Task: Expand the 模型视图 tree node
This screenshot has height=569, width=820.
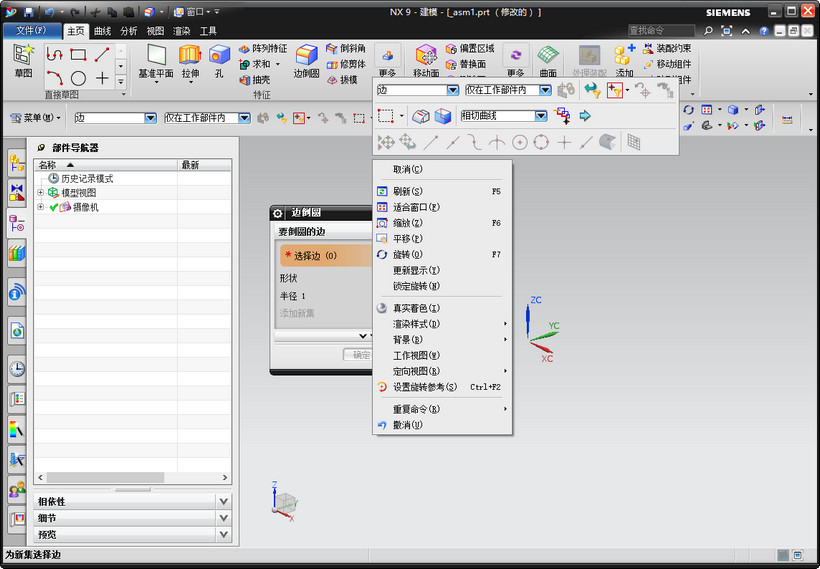Action: pos(40,193)
